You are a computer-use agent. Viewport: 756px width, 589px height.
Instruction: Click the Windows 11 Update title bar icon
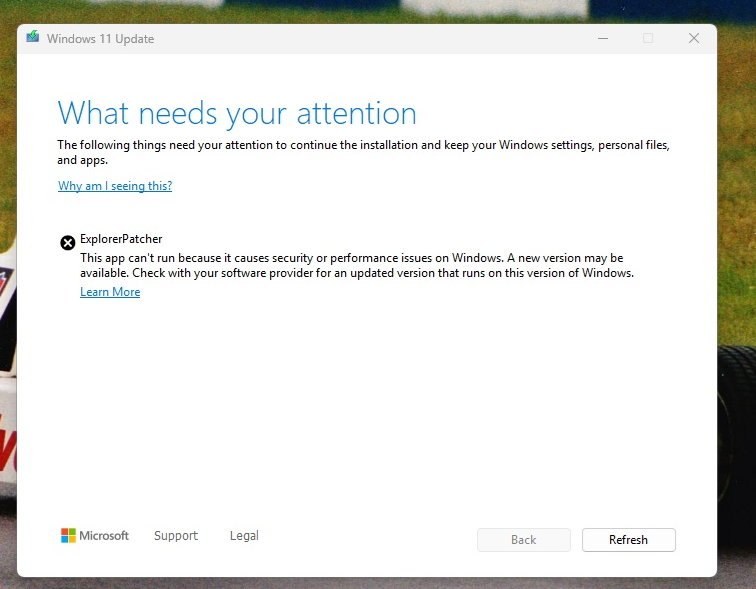(x=33, y=37)
